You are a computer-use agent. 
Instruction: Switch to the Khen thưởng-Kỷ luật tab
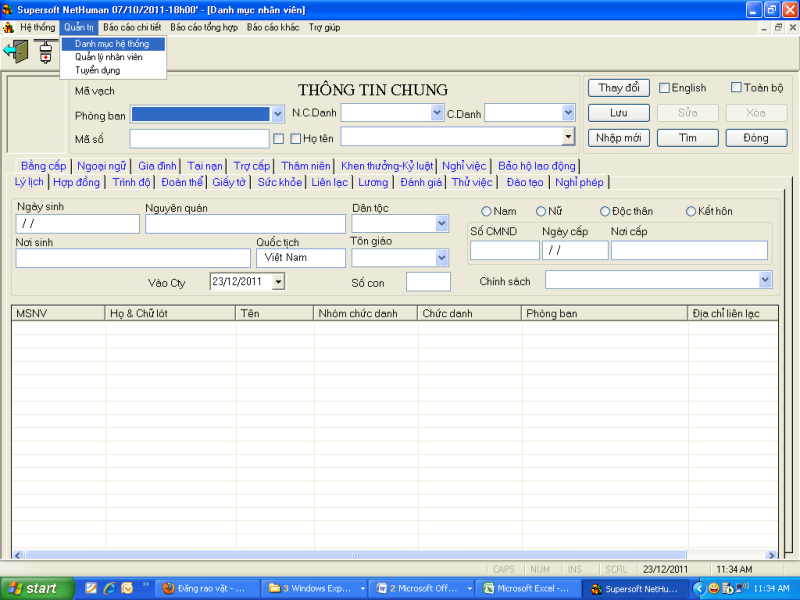[x=387, y=166]
